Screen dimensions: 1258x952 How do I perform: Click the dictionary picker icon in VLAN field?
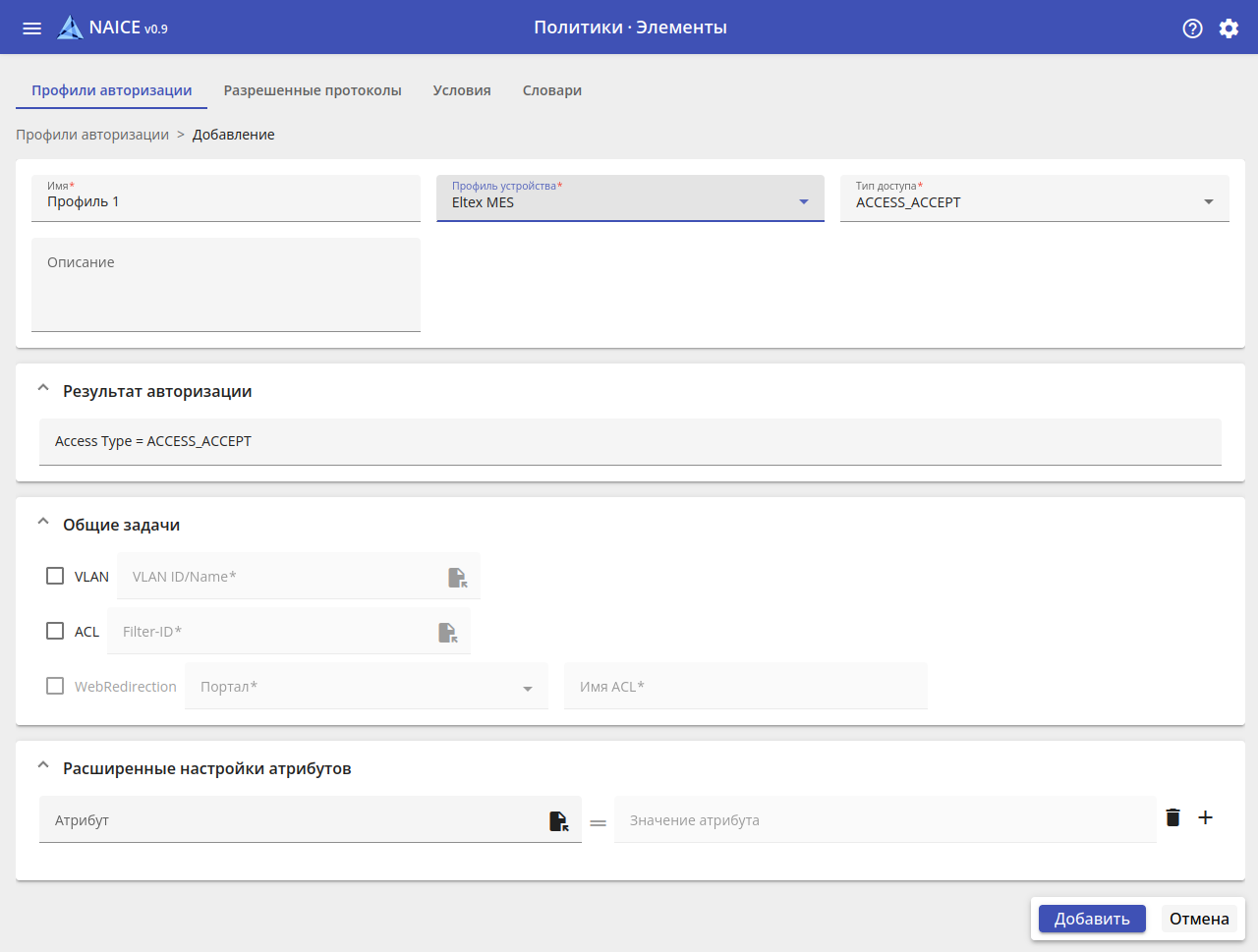pos(457,577)
